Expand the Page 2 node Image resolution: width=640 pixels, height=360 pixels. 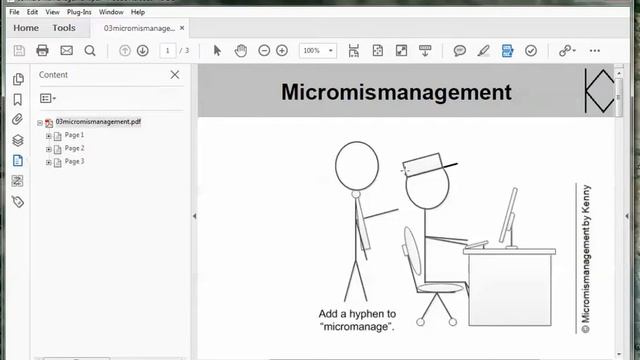[x=49, y=149]
